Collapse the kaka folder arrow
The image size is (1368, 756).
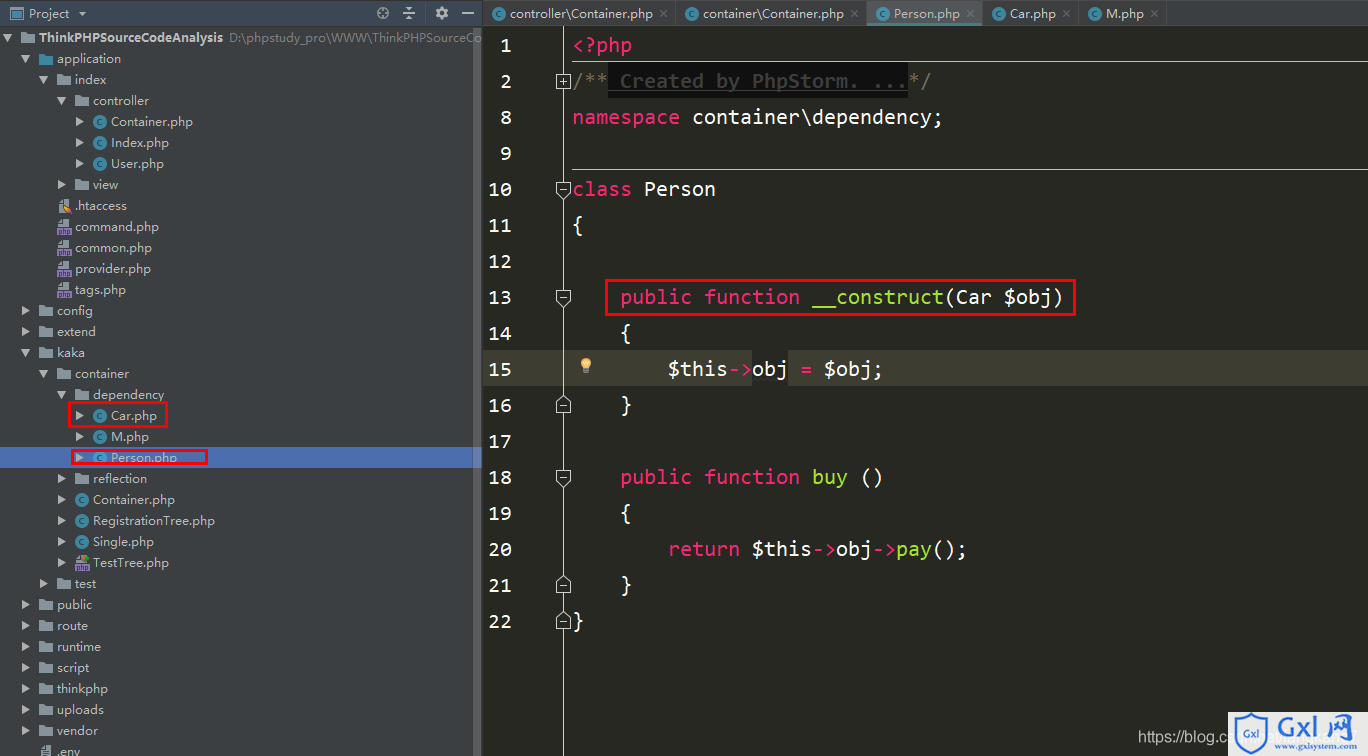(x=26, y=353)
